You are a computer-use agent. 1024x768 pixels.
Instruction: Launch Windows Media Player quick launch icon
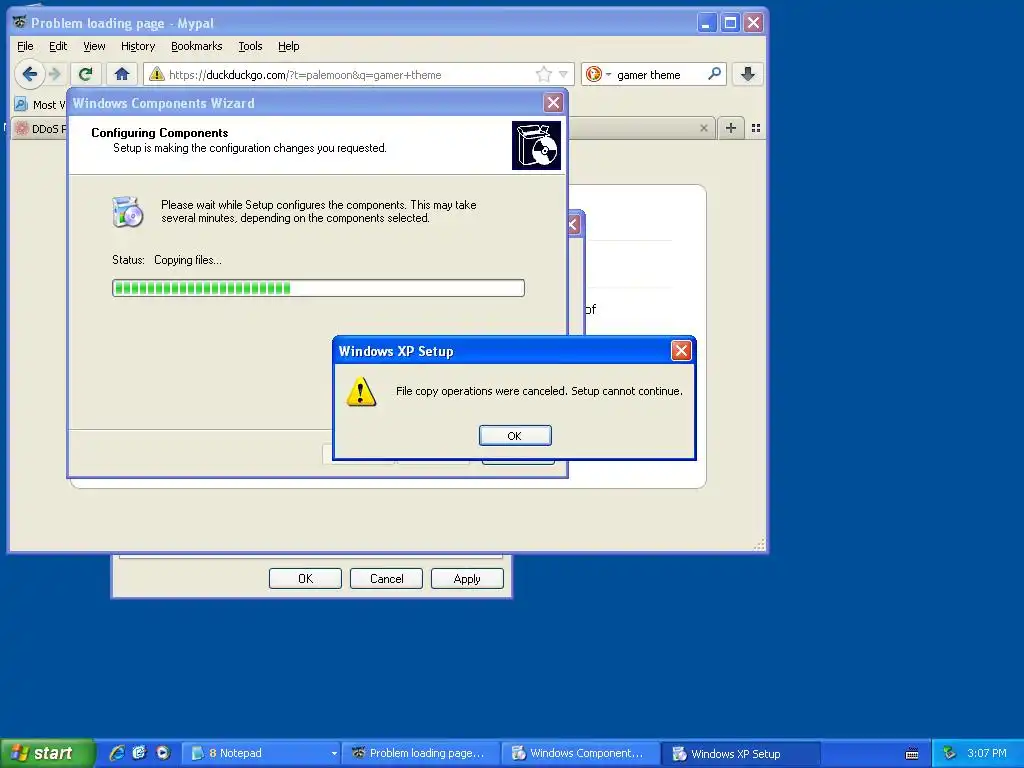[163, 753]
